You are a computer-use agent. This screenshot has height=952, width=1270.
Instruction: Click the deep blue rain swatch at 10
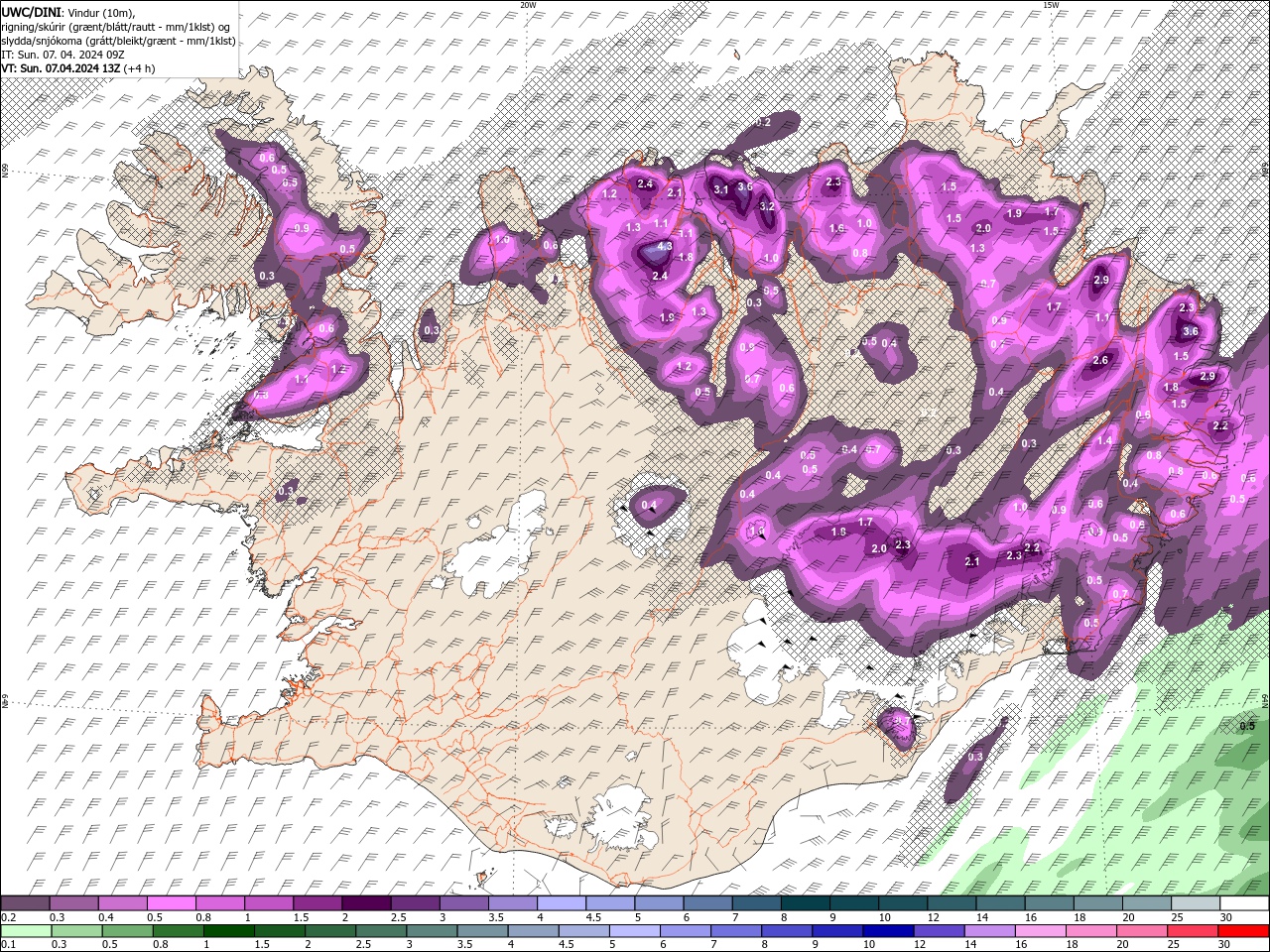[888, 931]
